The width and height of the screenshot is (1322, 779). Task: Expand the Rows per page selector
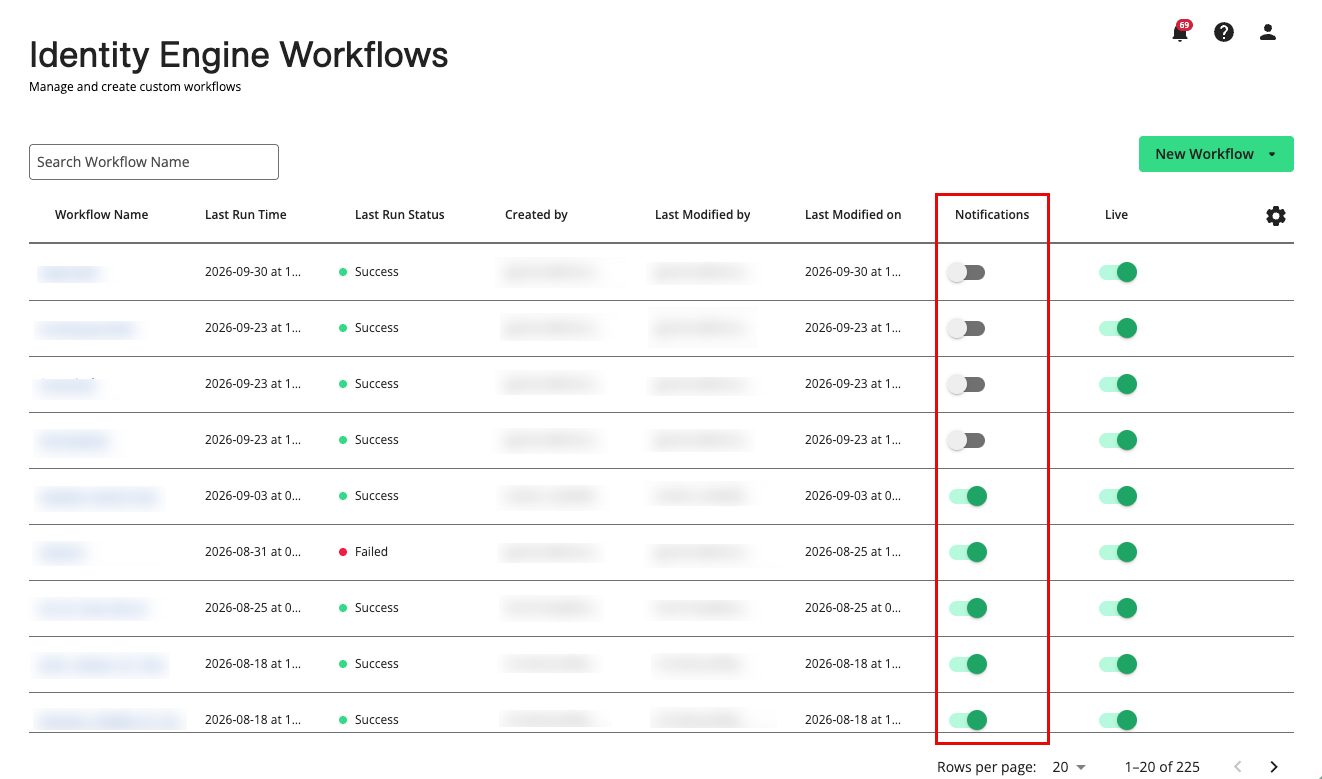click(1069, 767)
